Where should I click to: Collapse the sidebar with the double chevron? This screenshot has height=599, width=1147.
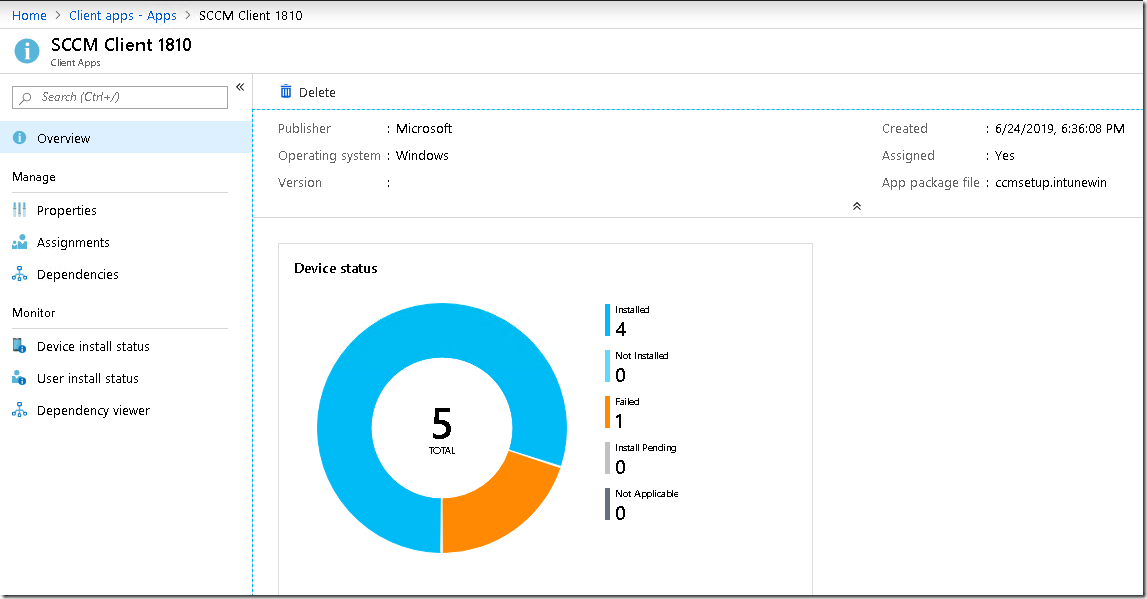click(x=240, y=86)
